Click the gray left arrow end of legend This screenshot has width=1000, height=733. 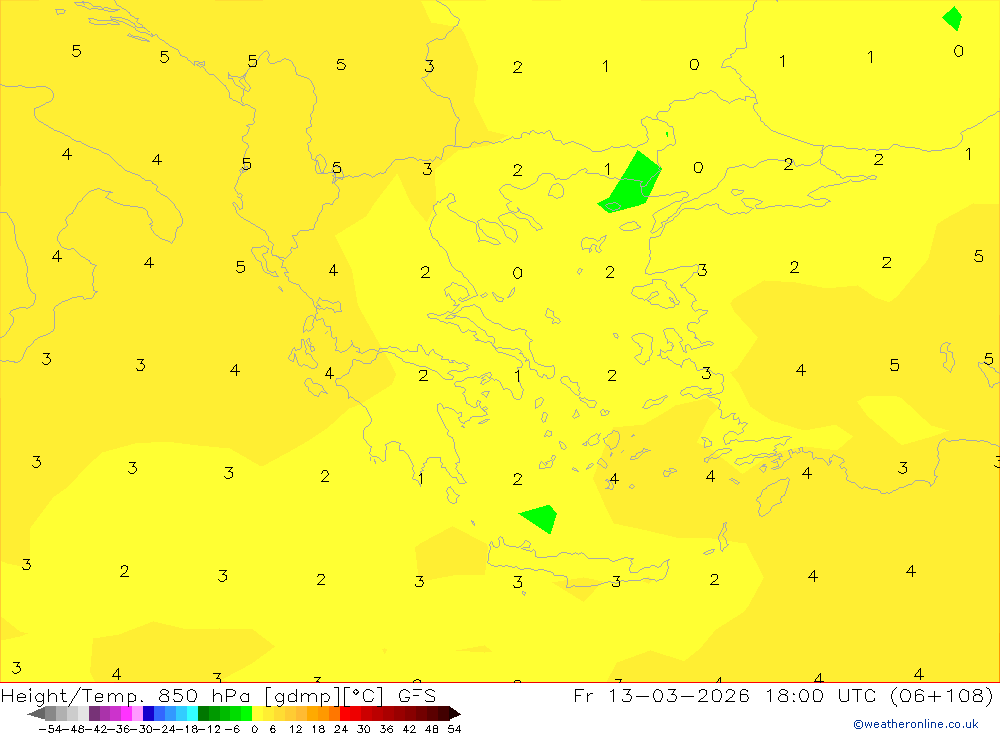[x=36, y=714]
